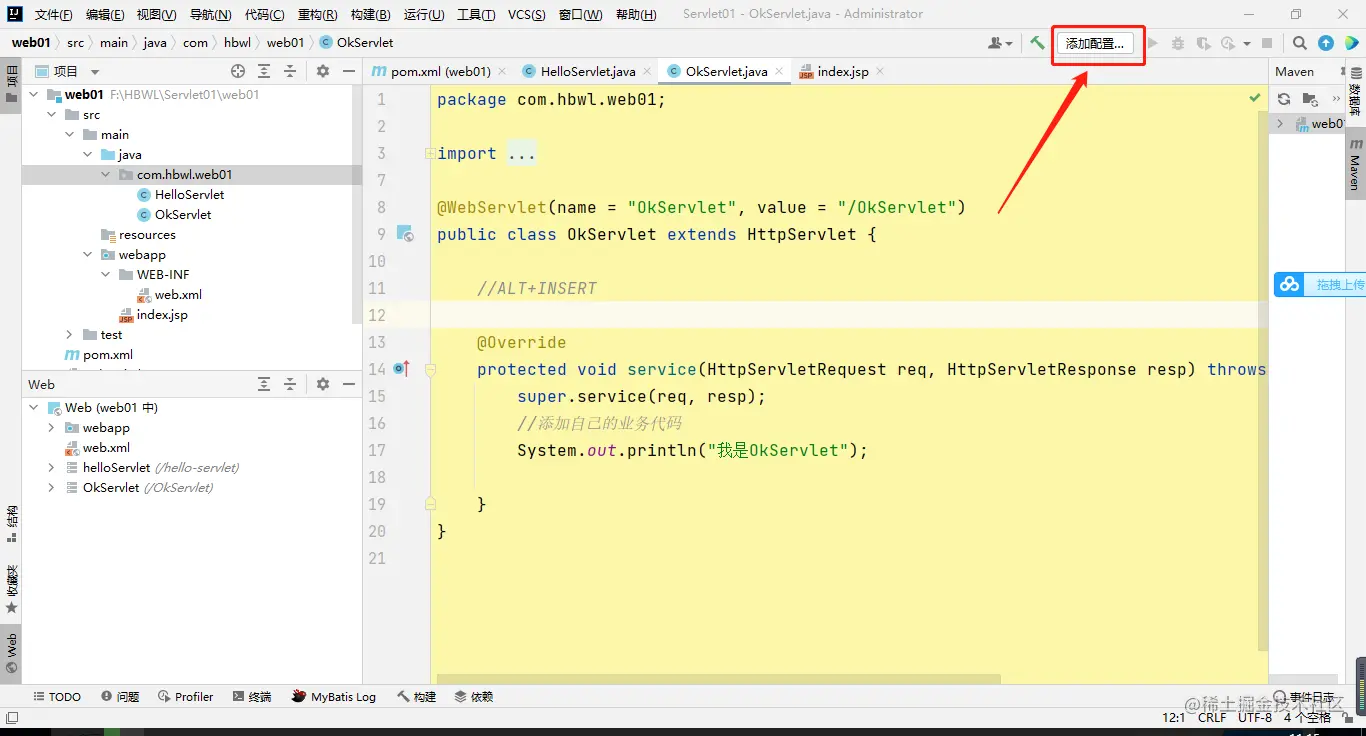This screenshot has width=1366, height=736.
Task: Open the user account icon in toolbar
Action: (x=999, y=43)
